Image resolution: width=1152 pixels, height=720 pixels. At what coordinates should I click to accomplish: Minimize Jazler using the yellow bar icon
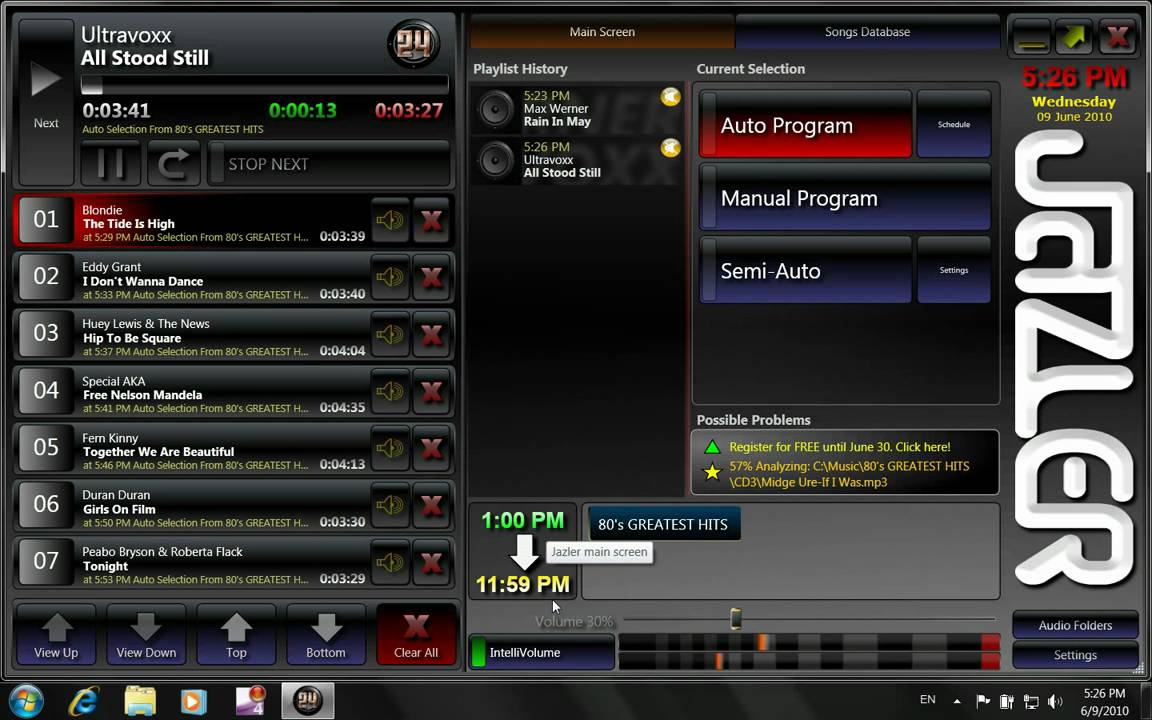pos(1032,36)
